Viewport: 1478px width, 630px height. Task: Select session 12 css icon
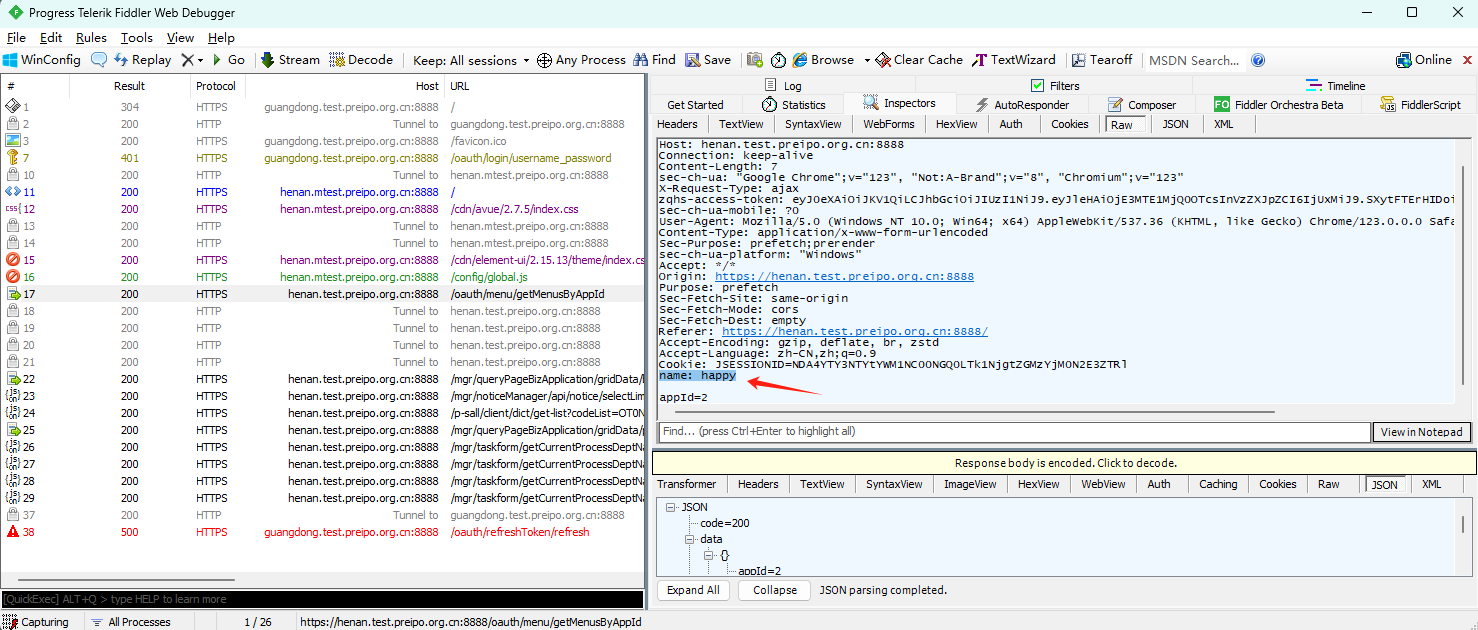[13, 209]
